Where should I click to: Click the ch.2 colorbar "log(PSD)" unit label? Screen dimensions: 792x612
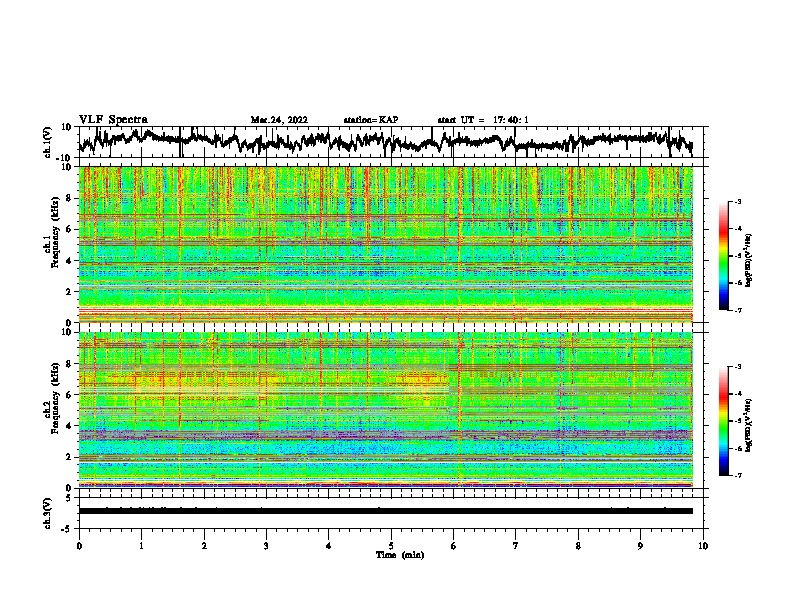click(748, 424)
